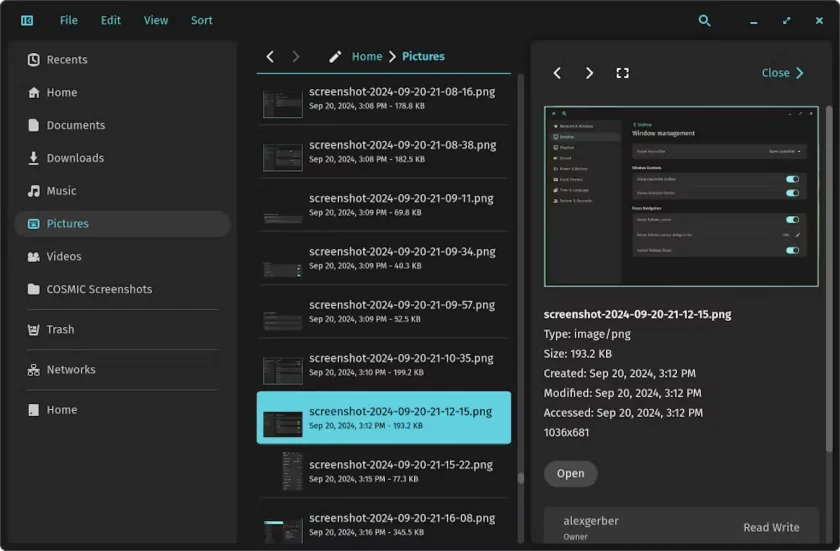Open the File menu

[x=69, y=20]
